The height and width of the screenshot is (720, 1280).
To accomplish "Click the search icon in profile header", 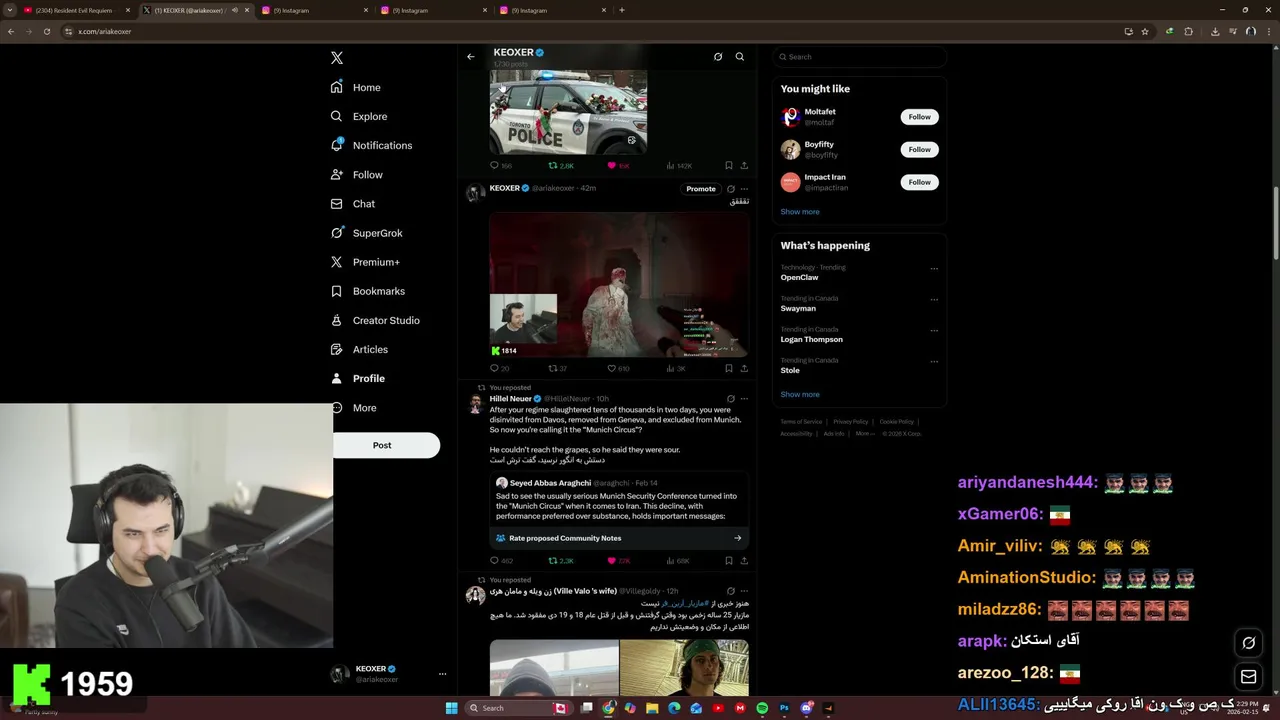I will (740, 57).
